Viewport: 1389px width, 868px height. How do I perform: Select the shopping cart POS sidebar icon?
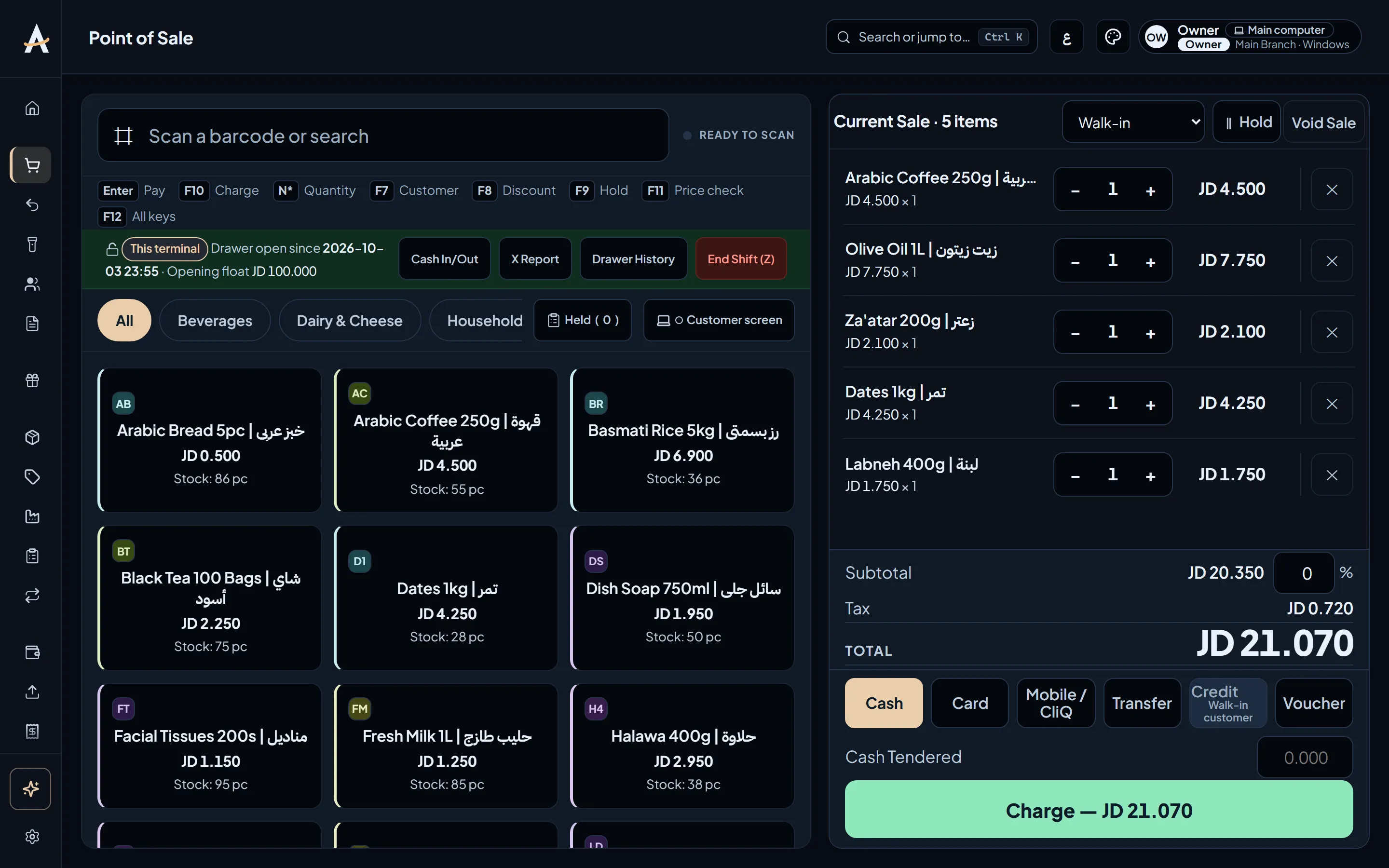point(31,165)
